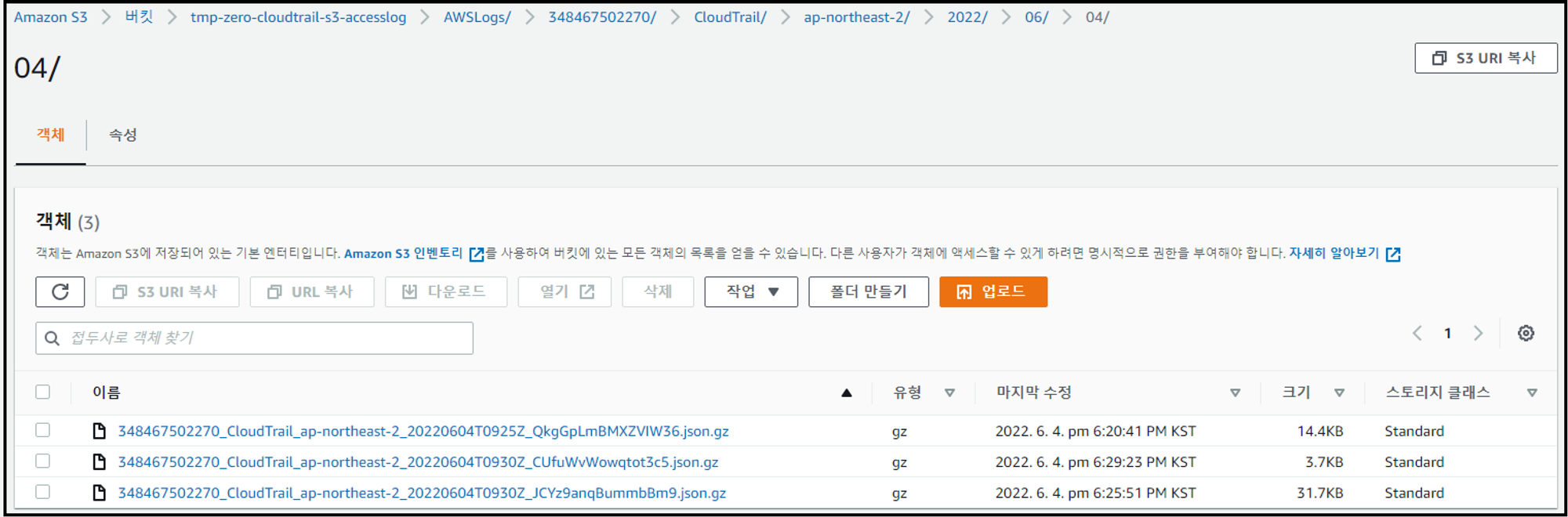Click the refresh objects icon button
The height and width of the screenshot is (517, 1568).
point(60,292)
